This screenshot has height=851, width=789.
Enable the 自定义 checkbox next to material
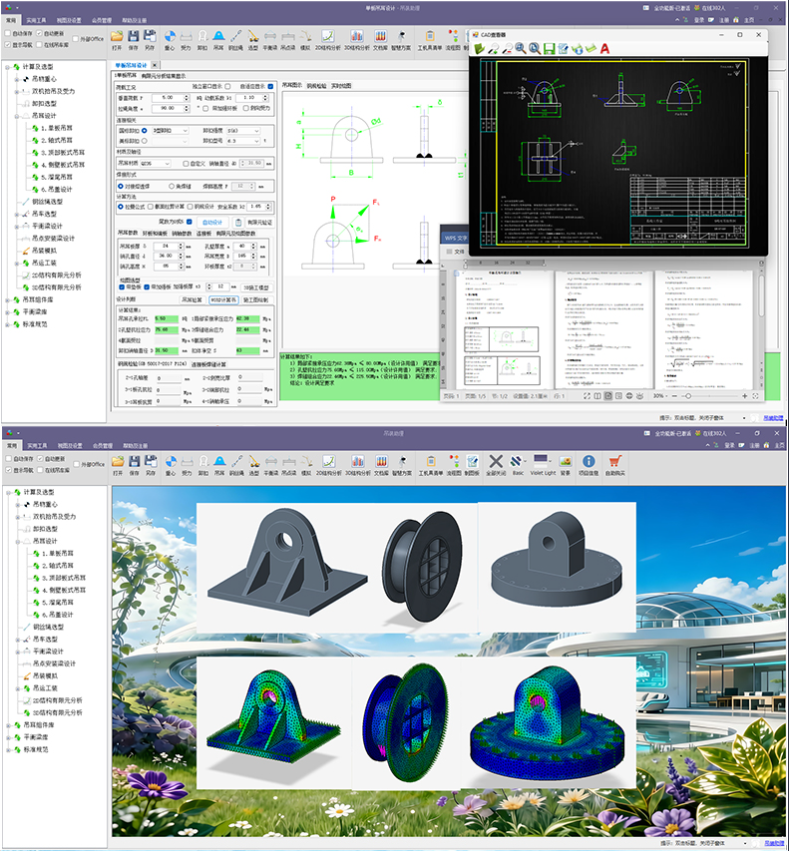(186, 163)
